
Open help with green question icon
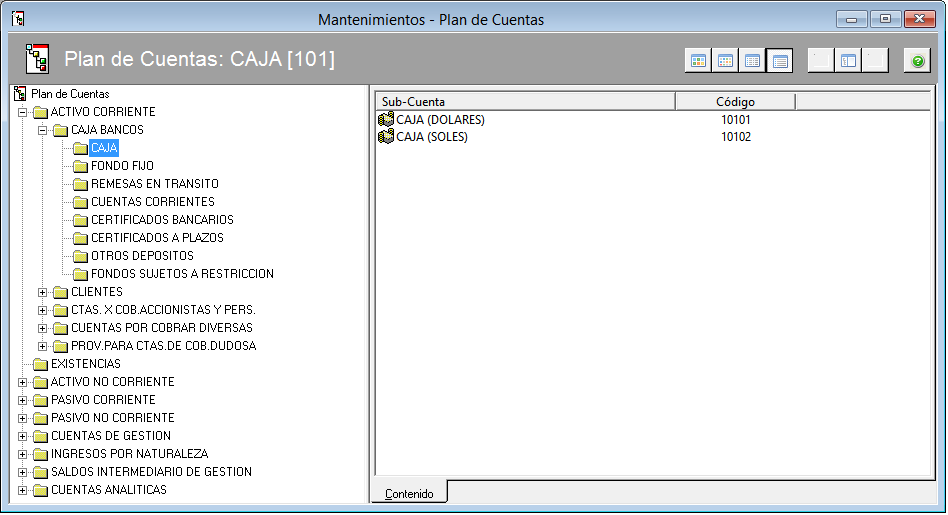pos(917,61)
